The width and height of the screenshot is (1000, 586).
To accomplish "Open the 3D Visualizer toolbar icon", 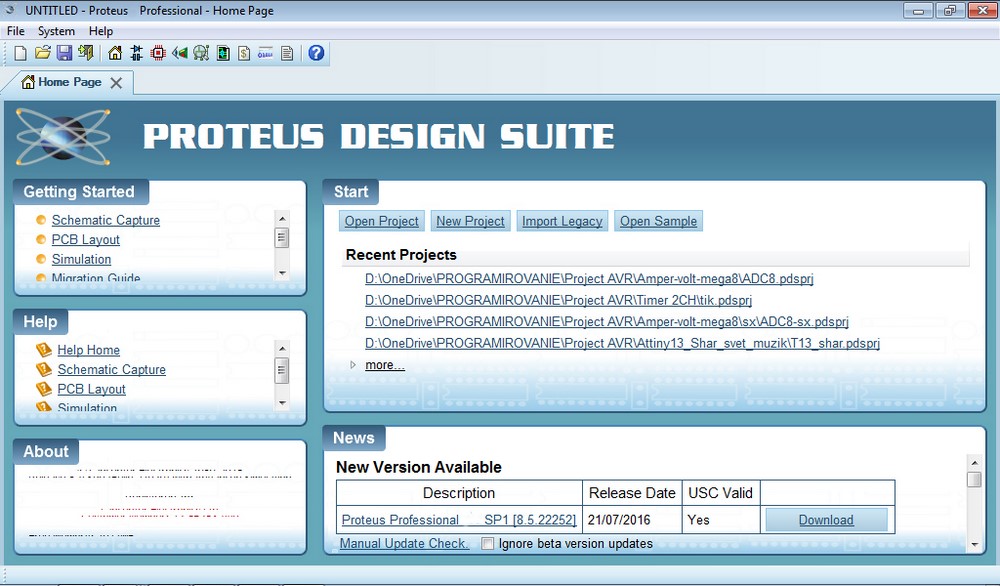I will click(x=179, y=53).
